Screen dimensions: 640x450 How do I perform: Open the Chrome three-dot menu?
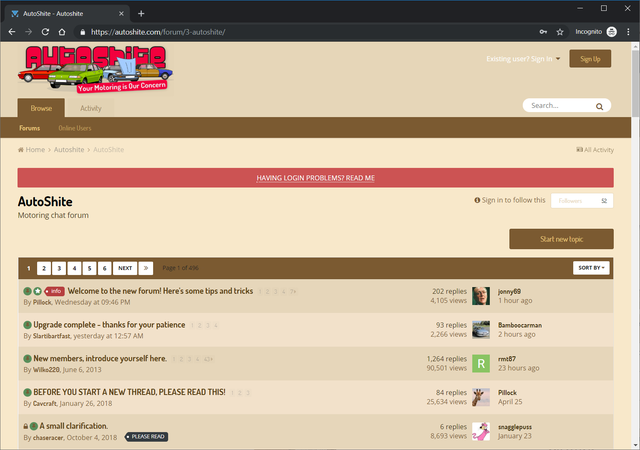click(x=628, y=32)
